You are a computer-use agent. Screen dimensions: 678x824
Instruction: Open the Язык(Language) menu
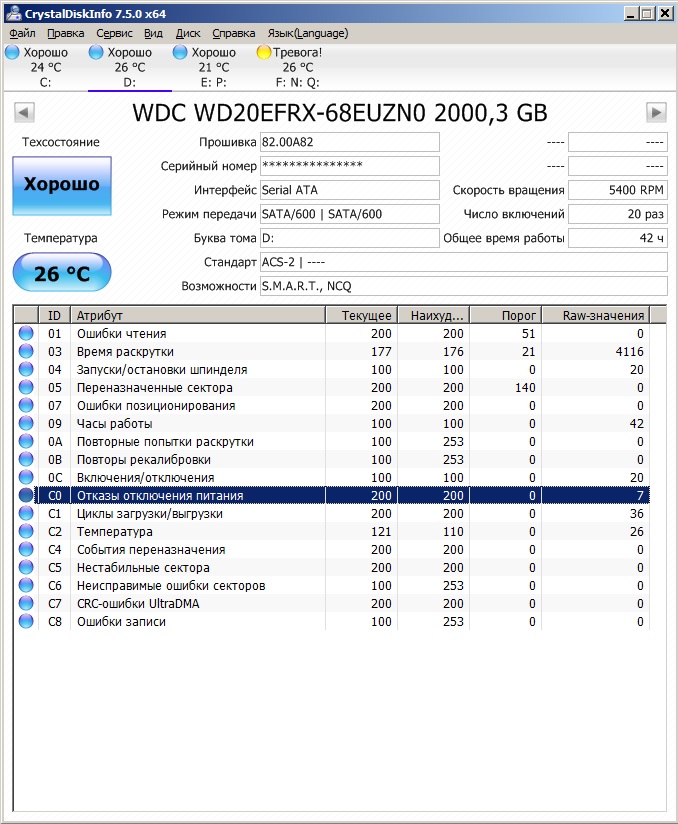(x=308, y=33)
